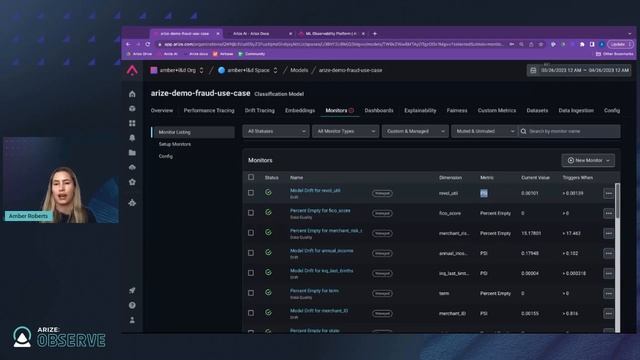Switch to the Embeddings tab
Screen dimensions: 640x360
point(300,111)
